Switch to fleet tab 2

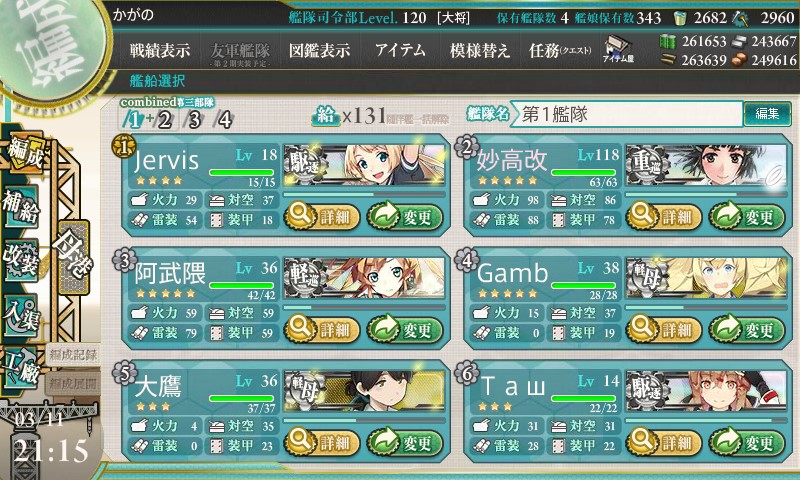coord(164,120)
